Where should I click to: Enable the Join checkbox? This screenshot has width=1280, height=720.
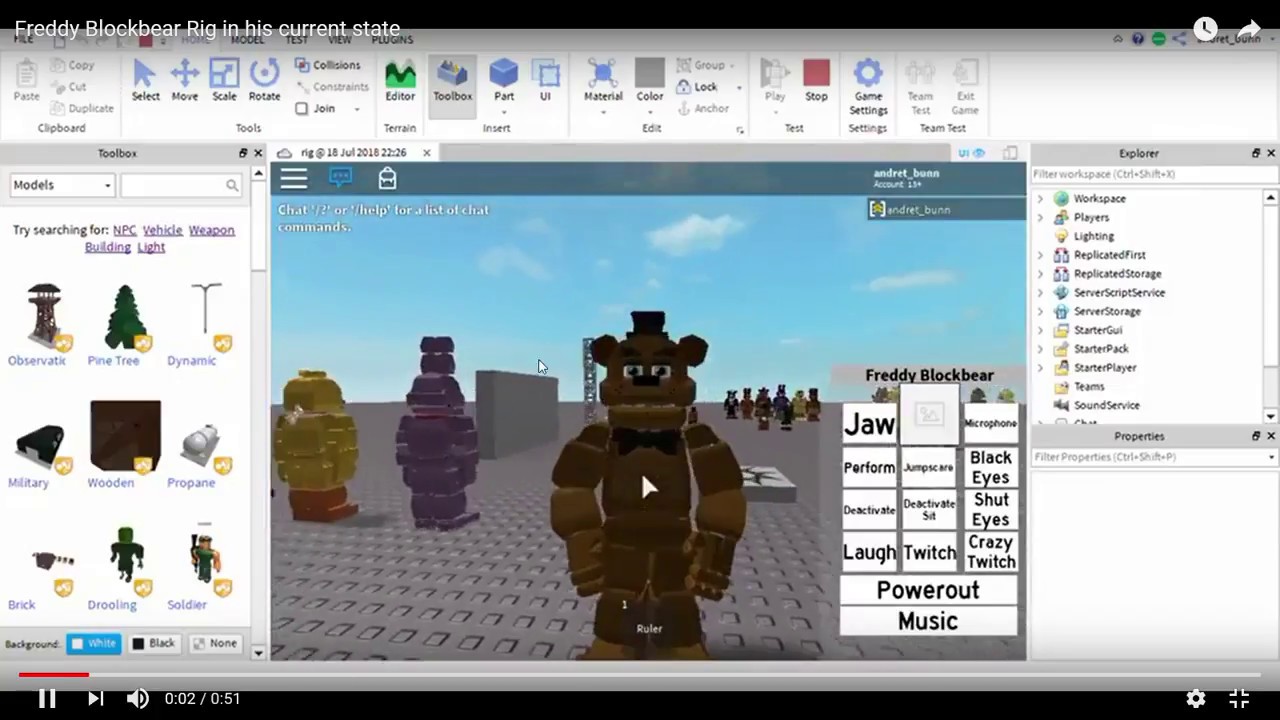point(302,108)
